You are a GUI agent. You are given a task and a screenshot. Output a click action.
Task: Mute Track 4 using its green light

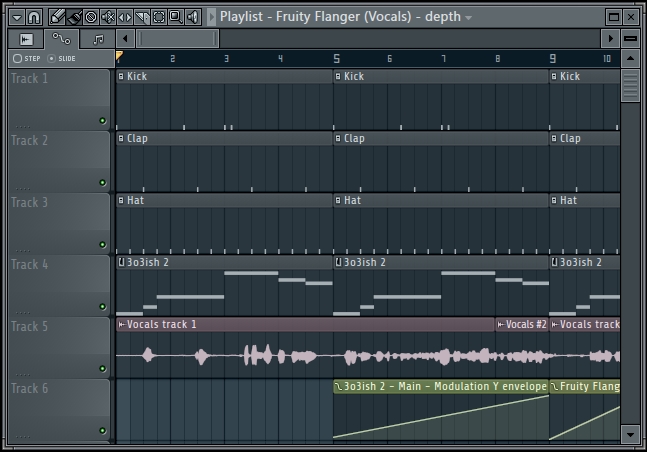pos(103,306)
